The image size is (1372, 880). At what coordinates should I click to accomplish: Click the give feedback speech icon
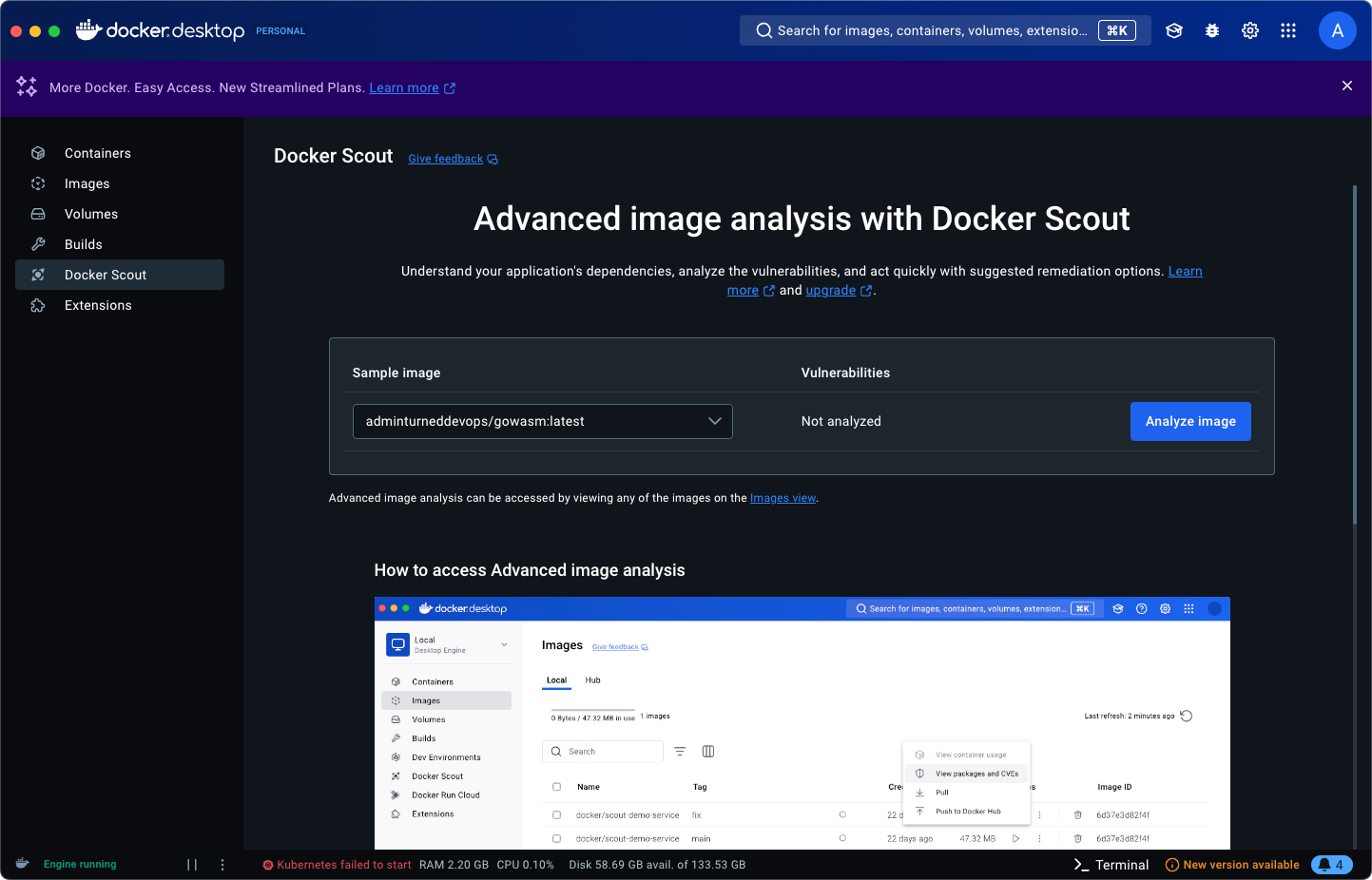click(493, 160)
